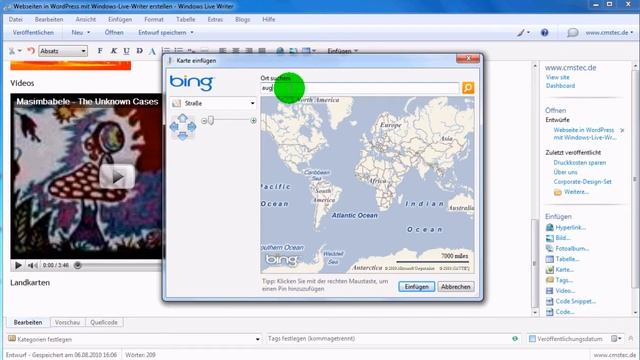Pan the Bing map up
Screen dimensions: 640x360
click(182, 118)
